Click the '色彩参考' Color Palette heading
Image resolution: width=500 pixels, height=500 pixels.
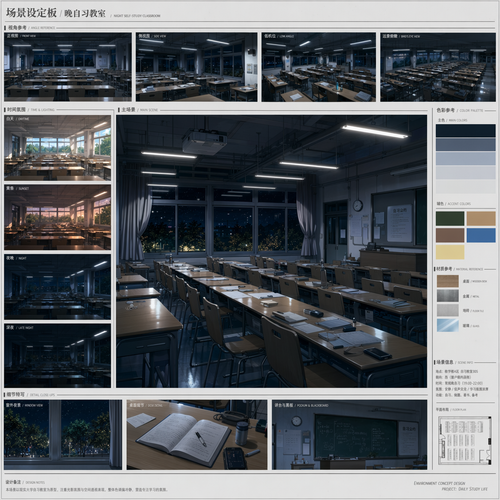tap(445, 110)
